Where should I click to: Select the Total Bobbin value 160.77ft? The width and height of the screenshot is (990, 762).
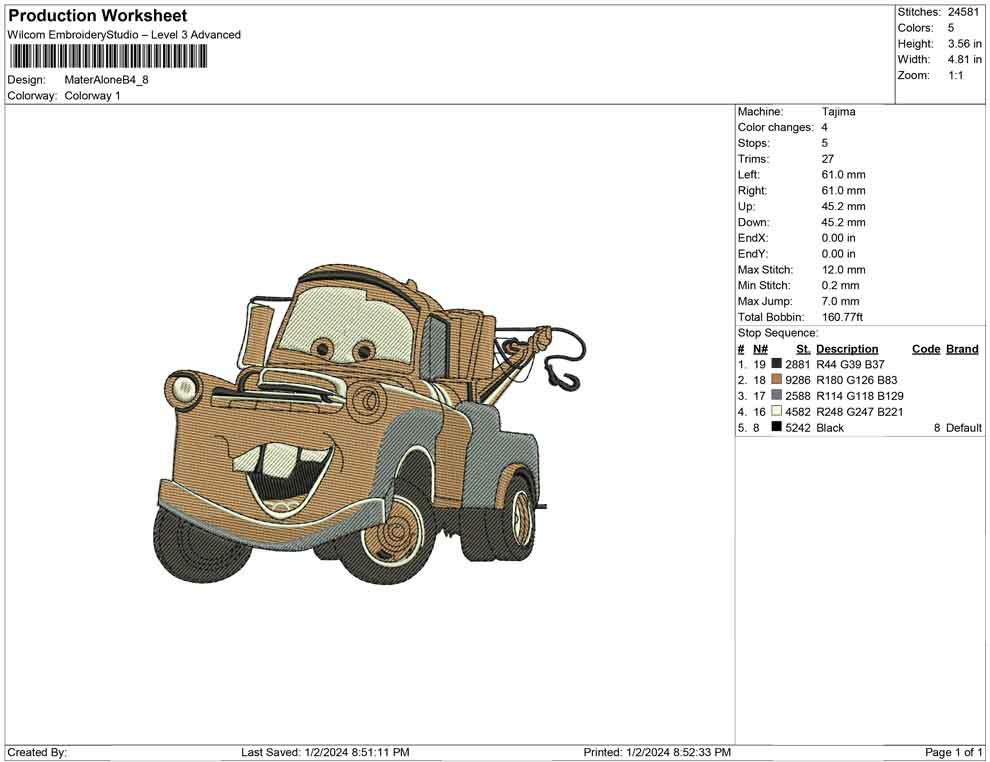[842, 317]
